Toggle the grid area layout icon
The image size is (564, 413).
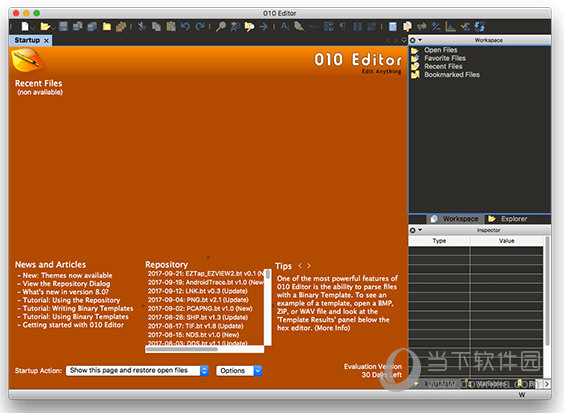pos(372,26)
